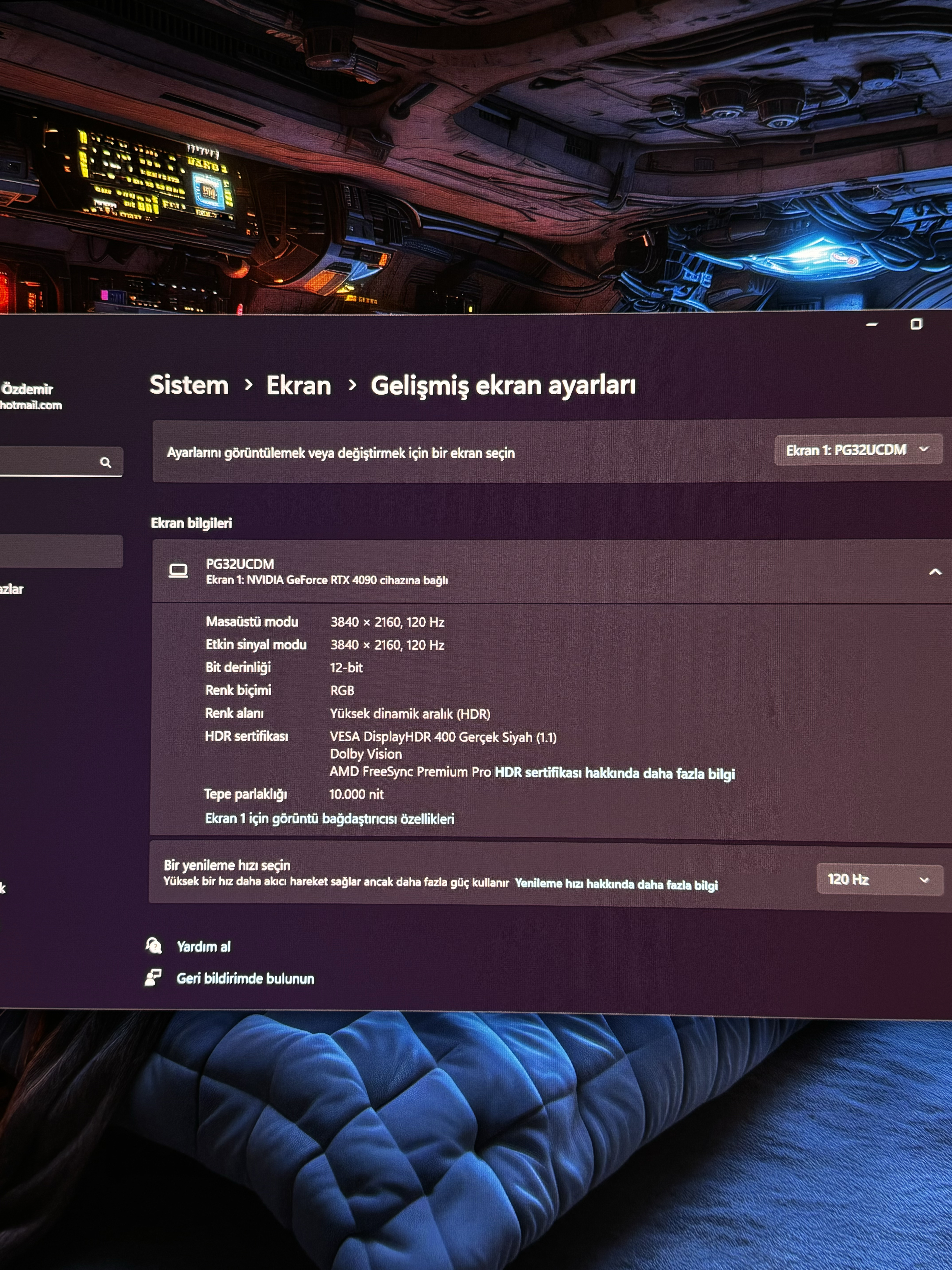Click the Masaüstü modu value 3840 × 2160, 120 Hz
952x1270 pixels.
click(387, 622)
